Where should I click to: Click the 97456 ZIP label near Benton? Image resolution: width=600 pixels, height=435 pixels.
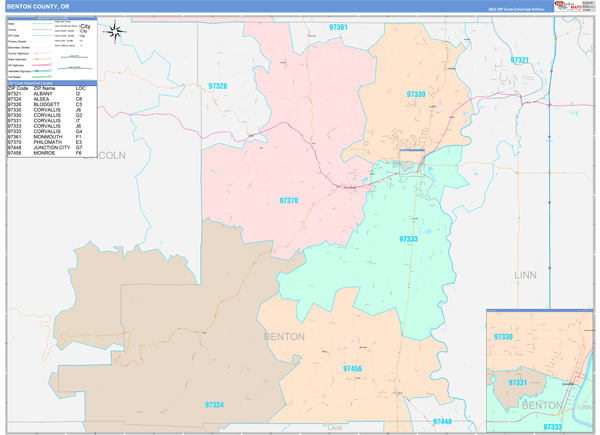tap(353, 369)
